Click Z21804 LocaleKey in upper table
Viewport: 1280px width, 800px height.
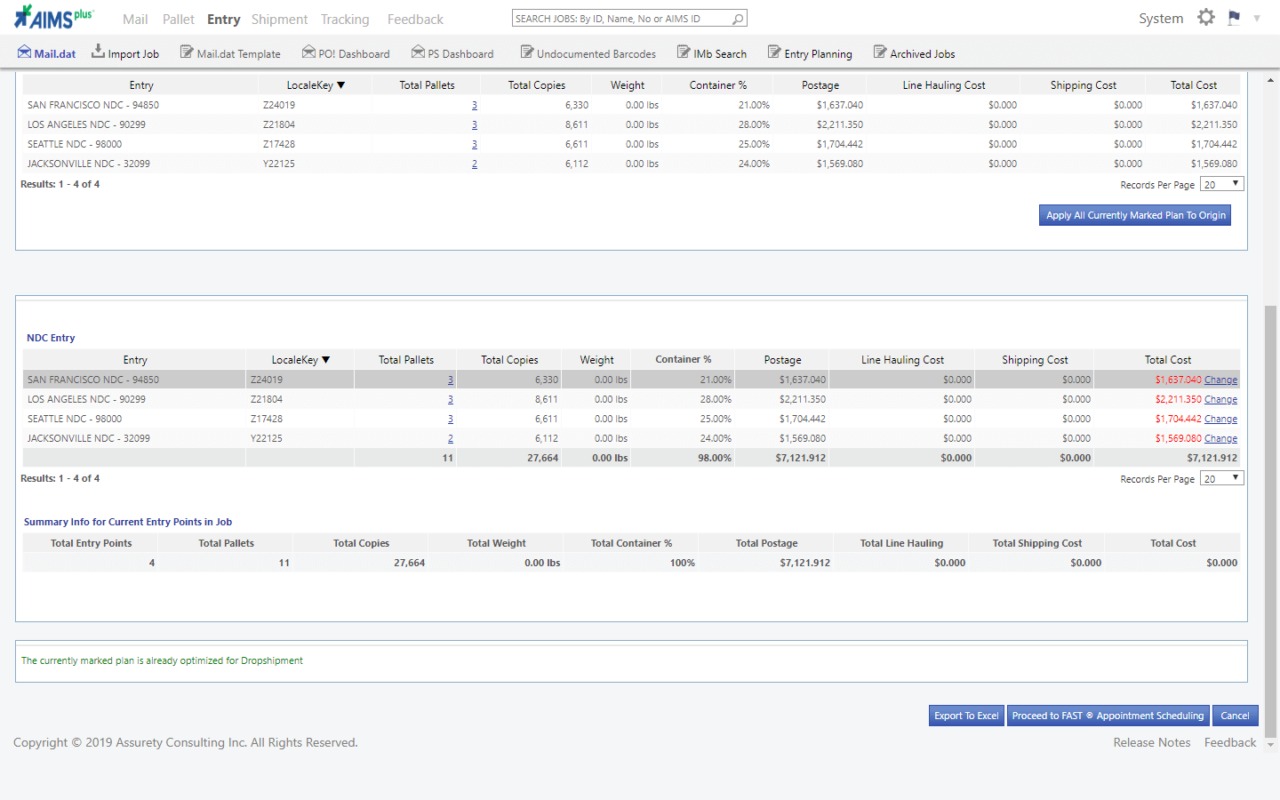(x=279, y=125)
